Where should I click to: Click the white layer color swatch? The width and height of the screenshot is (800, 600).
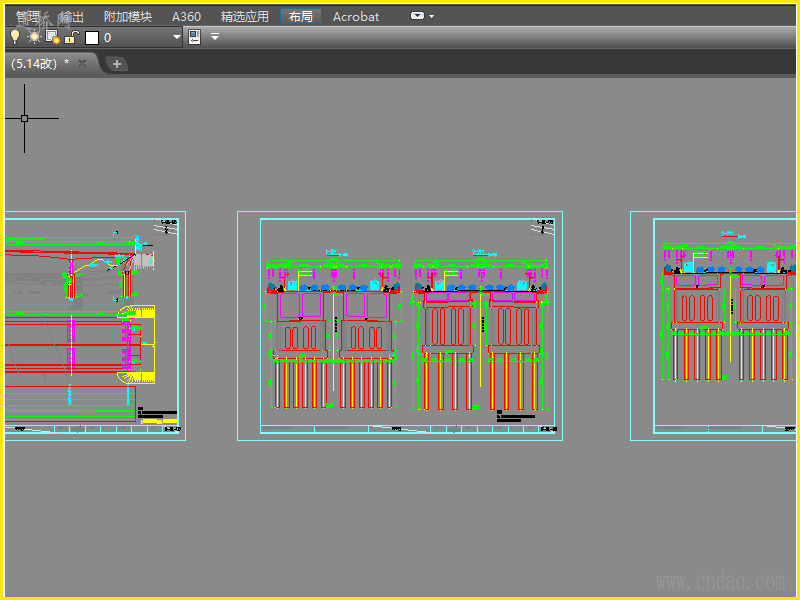pyautogui.click(x=92, y=38)
